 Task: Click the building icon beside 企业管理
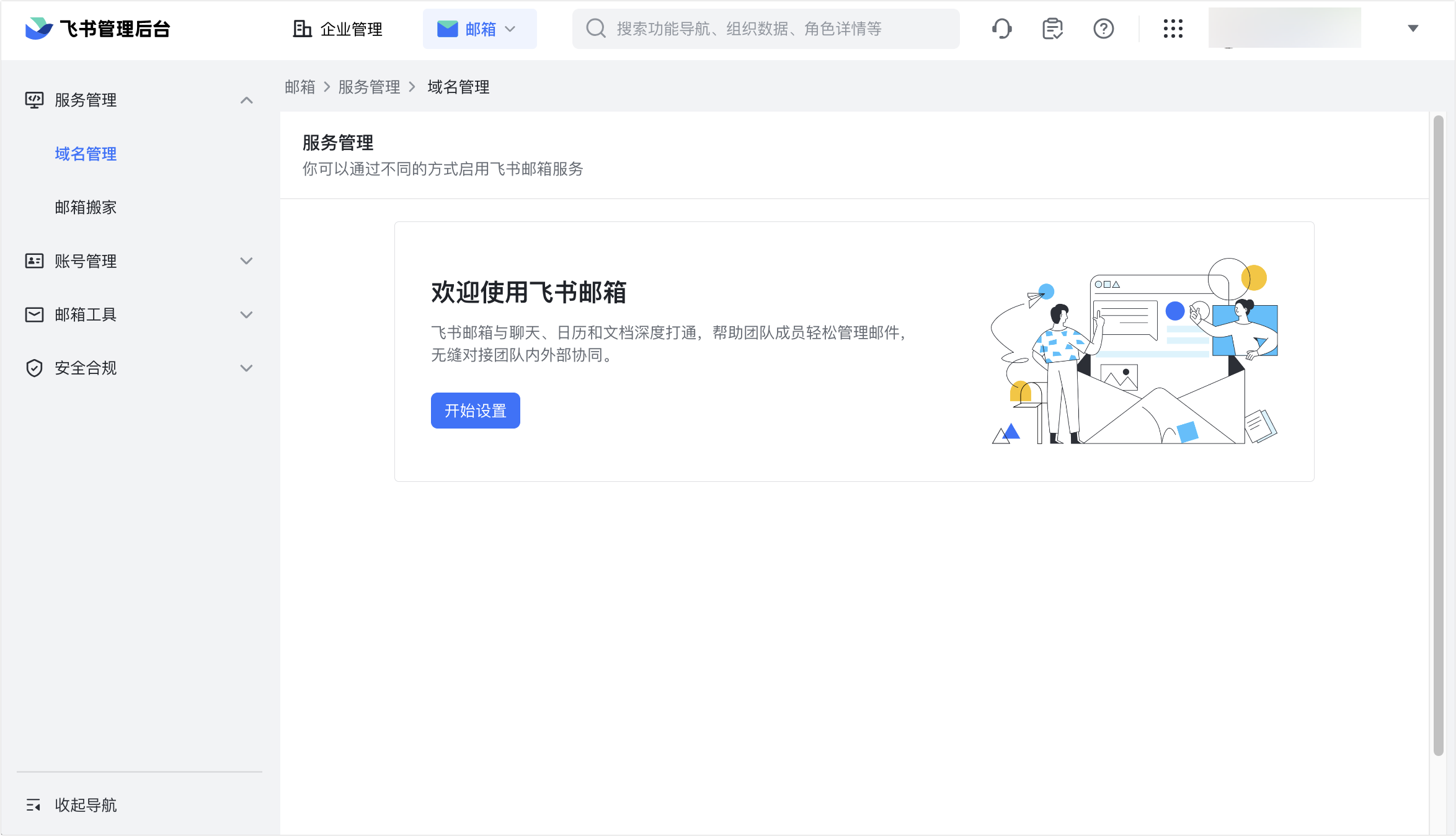tap(302, 29)
